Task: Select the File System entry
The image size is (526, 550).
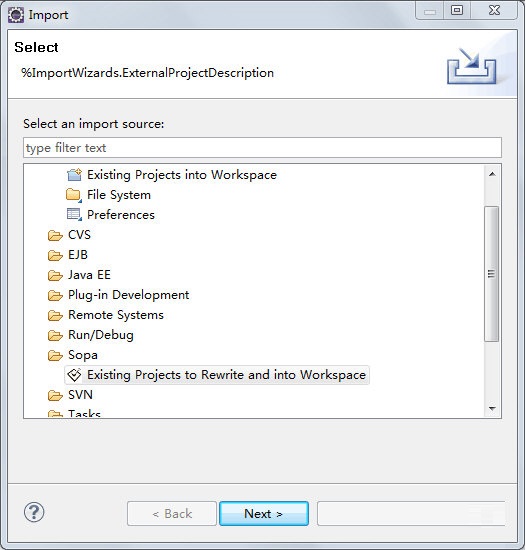Action: [x=119, y=195]
